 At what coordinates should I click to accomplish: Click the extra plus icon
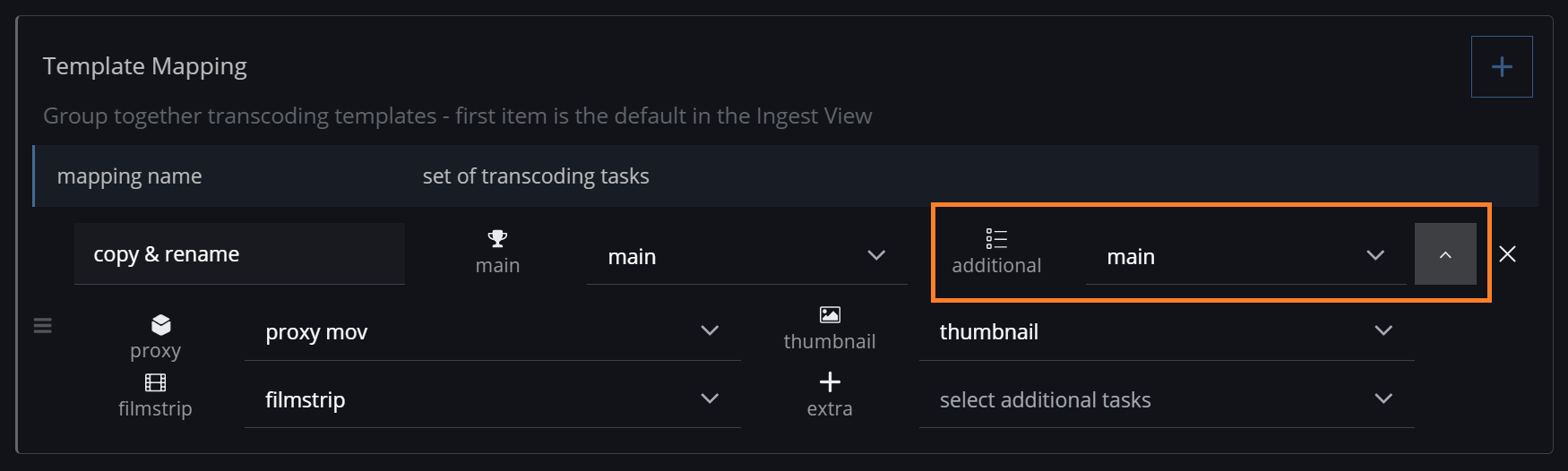pyautogui.click(x=830, y=382)
